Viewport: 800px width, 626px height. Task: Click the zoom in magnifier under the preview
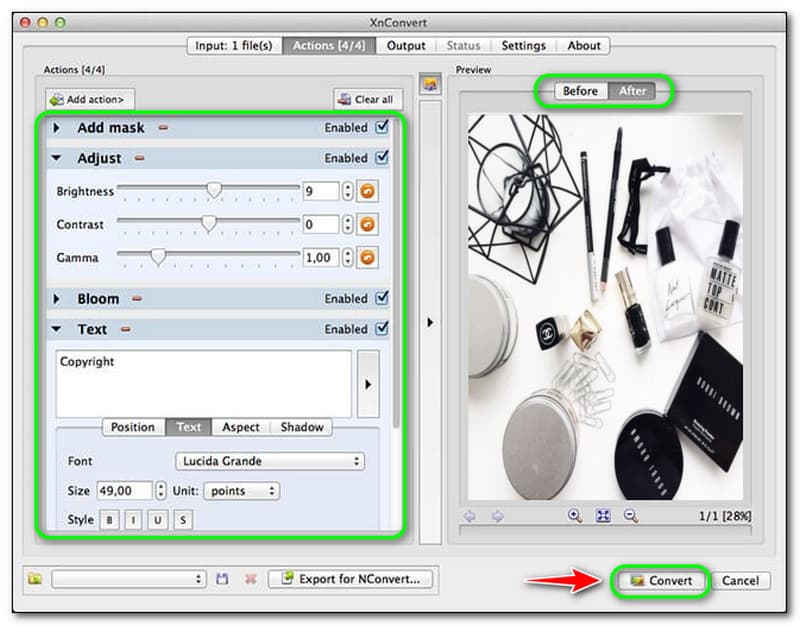point(575,516)
